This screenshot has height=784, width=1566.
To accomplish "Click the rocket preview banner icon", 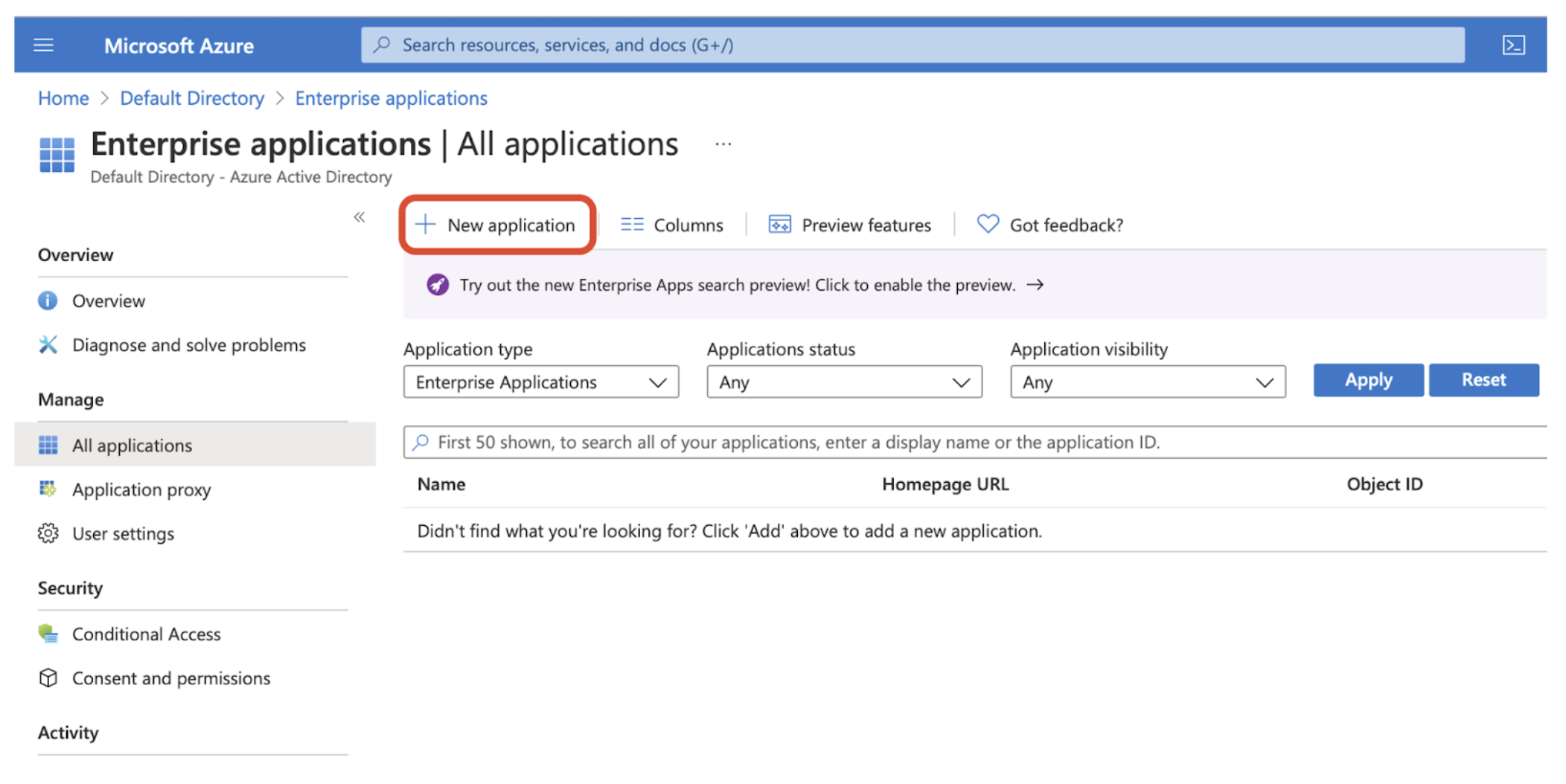I will click(438, 285).
